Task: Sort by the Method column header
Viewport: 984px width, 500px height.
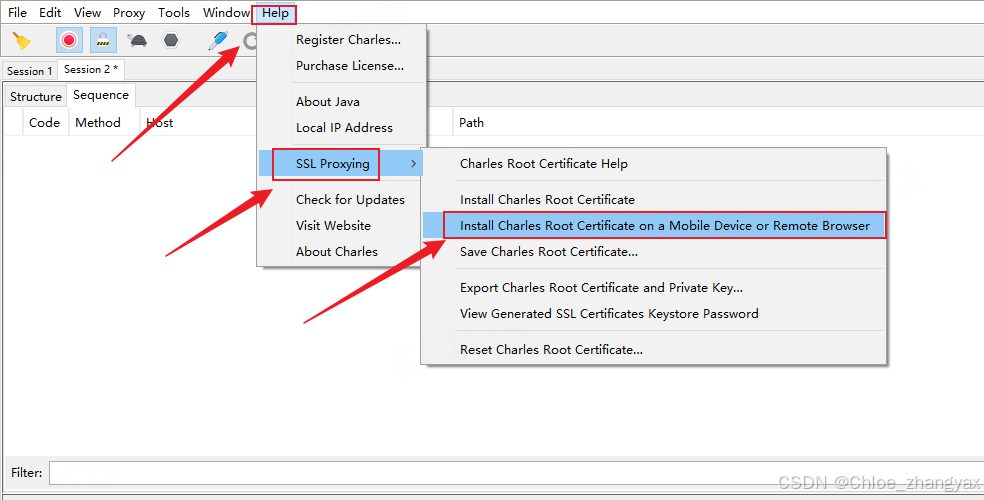Action: [98, 123]
